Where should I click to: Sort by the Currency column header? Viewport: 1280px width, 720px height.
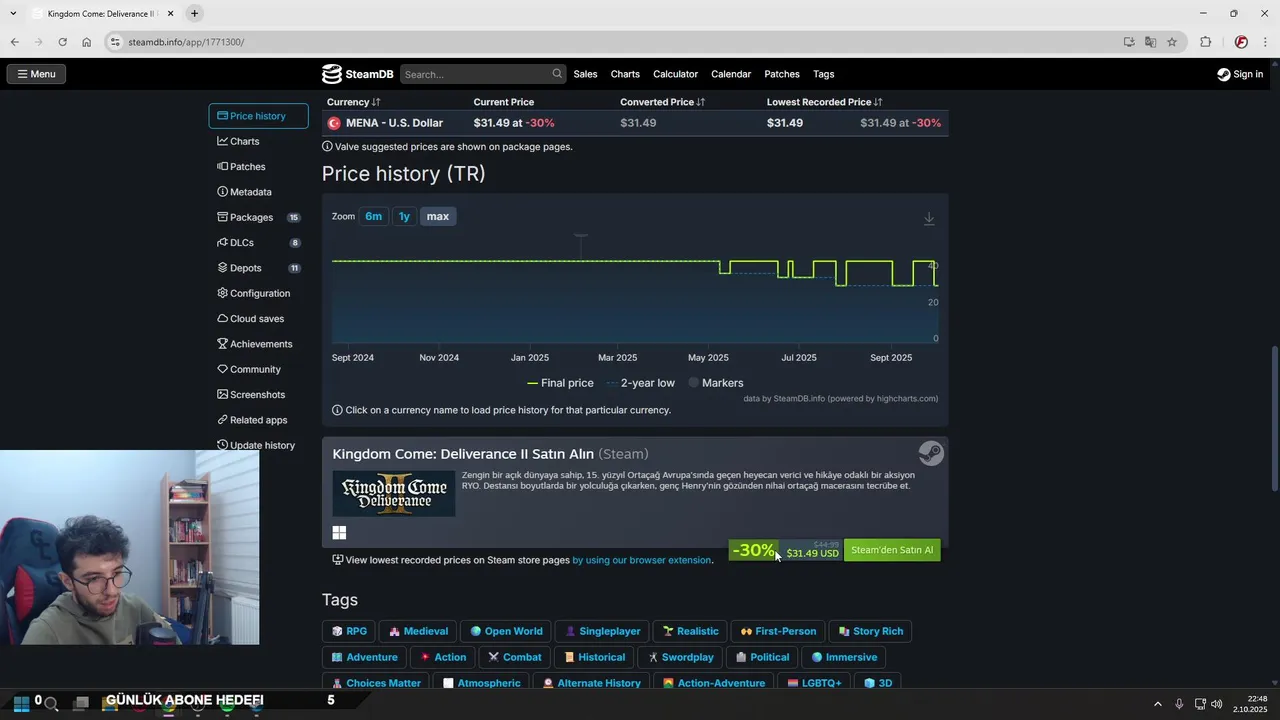coord(353,102)
